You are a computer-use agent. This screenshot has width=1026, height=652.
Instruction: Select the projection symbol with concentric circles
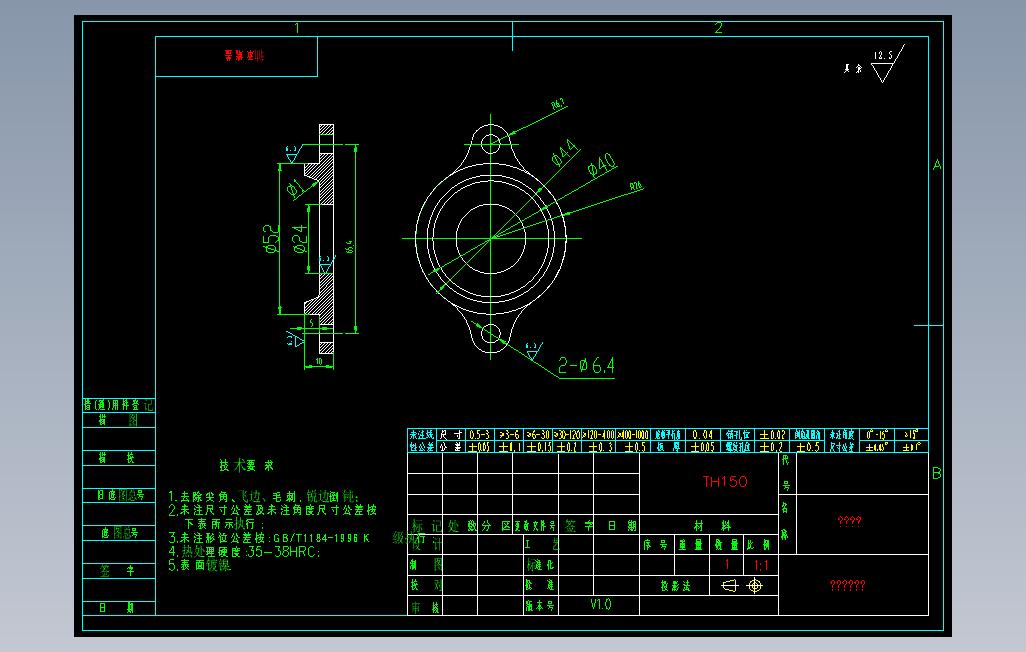(x=755, y=585)
